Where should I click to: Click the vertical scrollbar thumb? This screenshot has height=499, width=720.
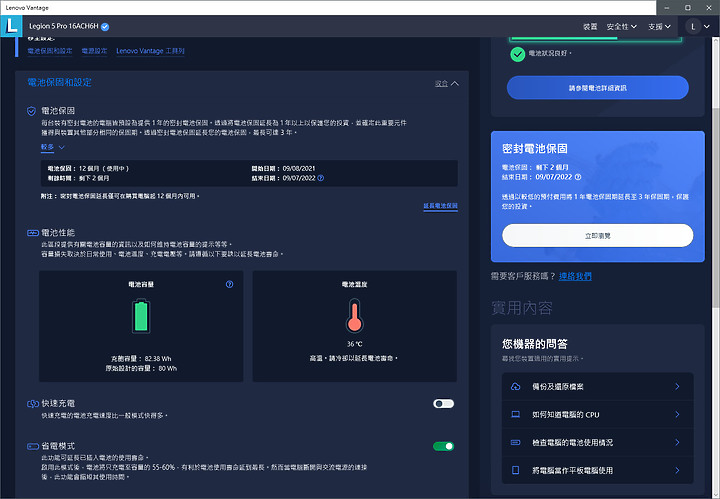click(716, 207)
